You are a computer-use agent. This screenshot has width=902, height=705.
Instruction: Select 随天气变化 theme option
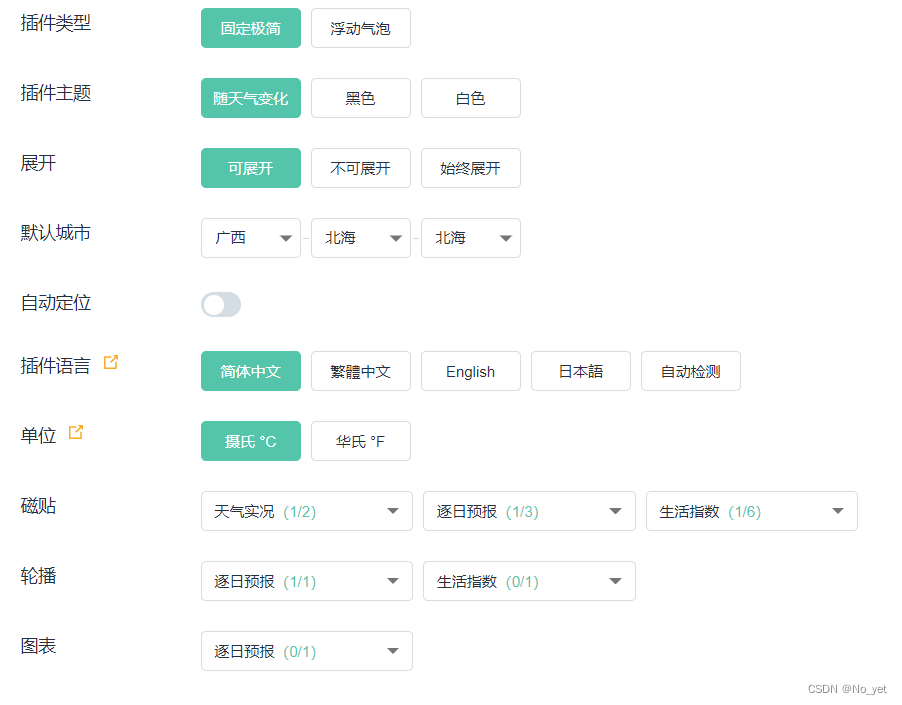click(250, 98)
